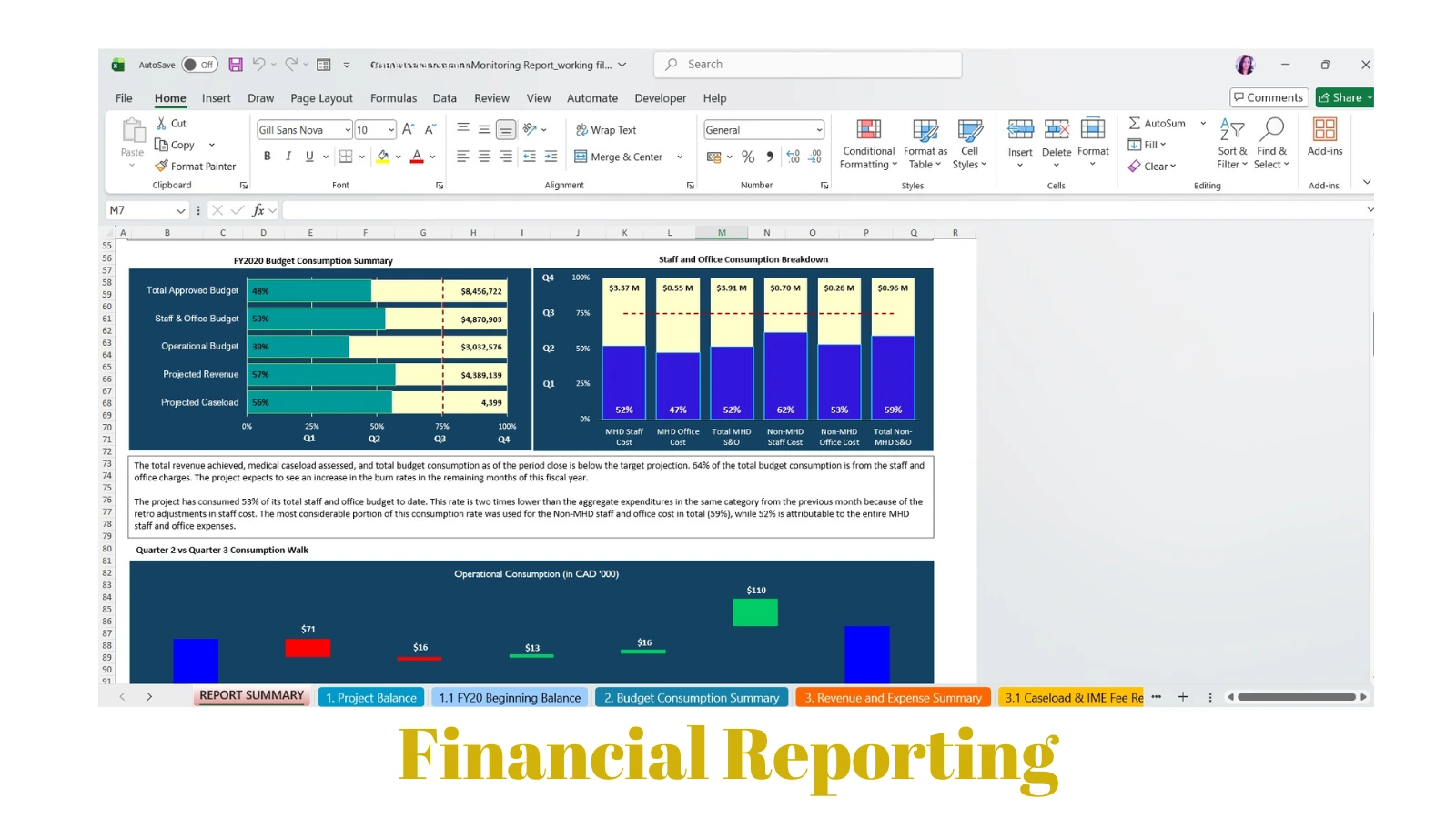This screenshot has height=819, width=1456.
Task: Open the font size dropdown
Action: tap(391, 130)
